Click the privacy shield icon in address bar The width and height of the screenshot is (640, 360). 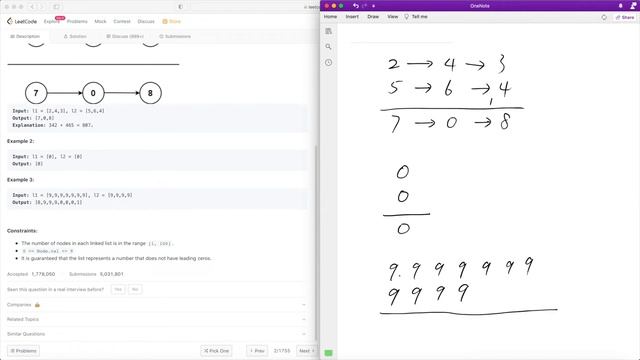180,7
